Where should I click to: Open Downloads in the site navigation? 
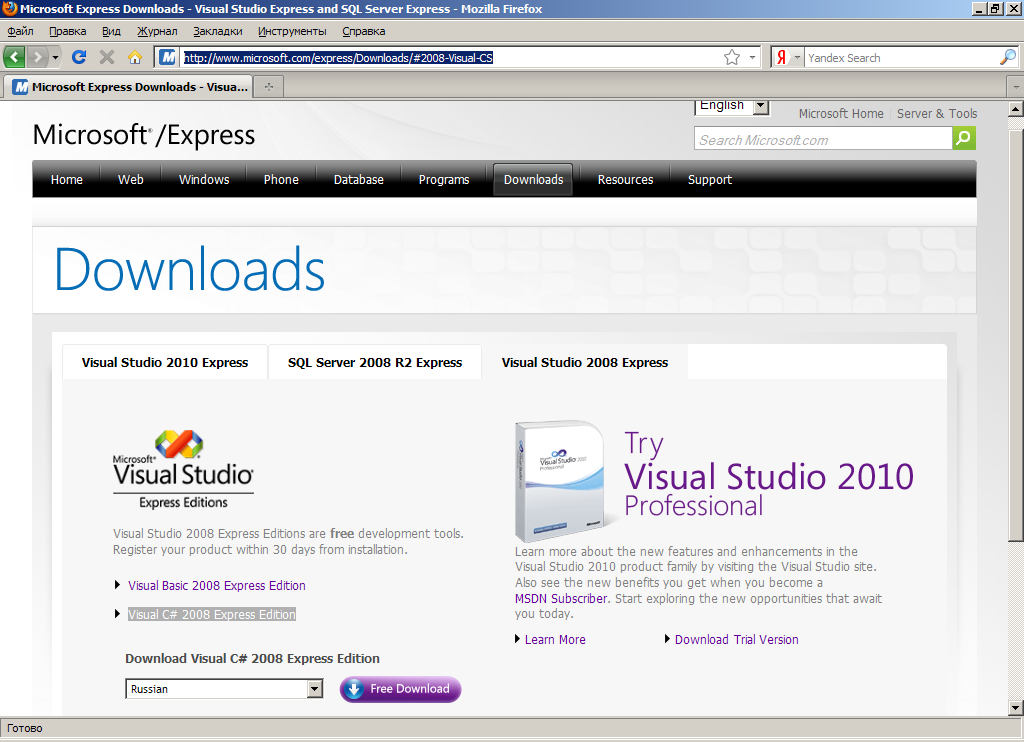coord(533,180)
